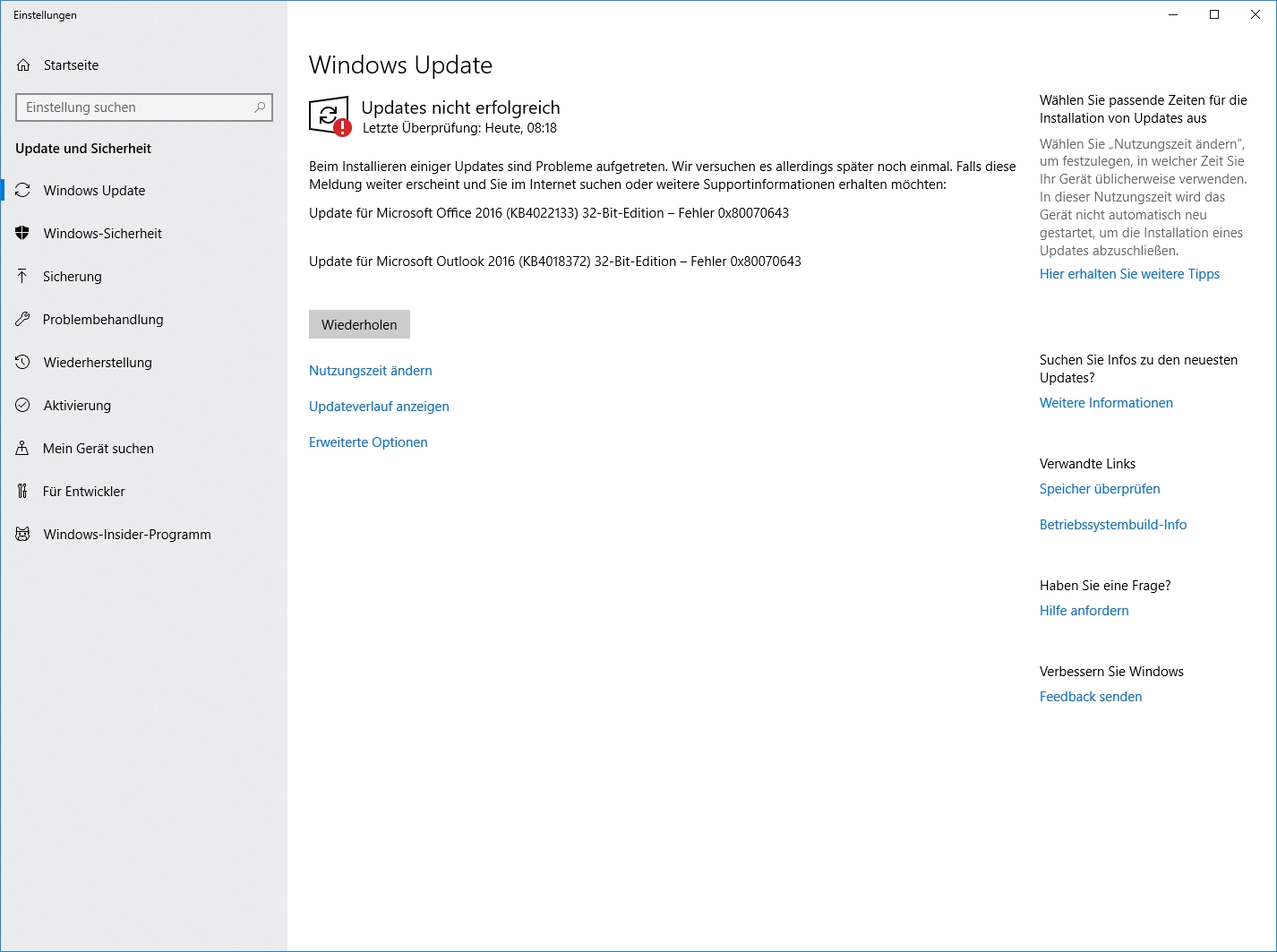Screen dimensions: 1277x952
Task: Select Wiederherstellung in sidebar
Action: pos(144,363)
